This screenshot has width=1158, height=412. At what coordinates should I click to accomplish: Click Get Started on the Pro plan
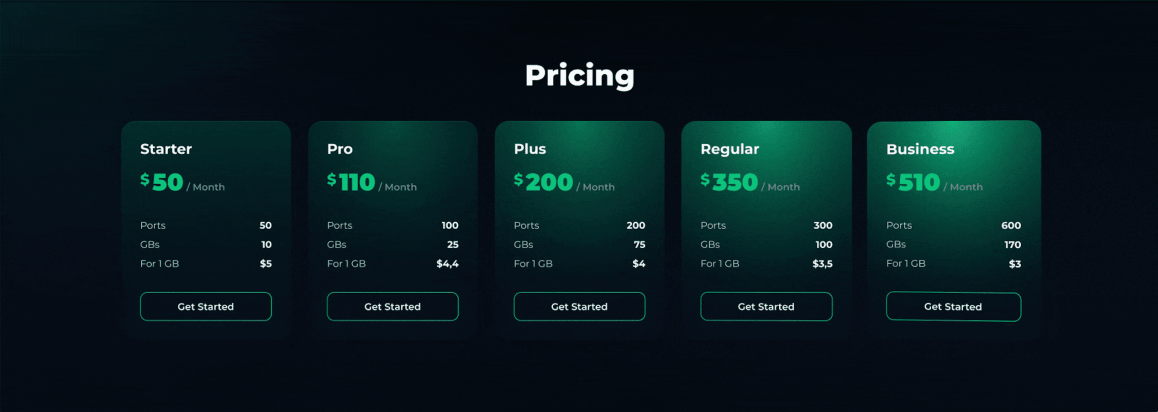tap(393, 306)
